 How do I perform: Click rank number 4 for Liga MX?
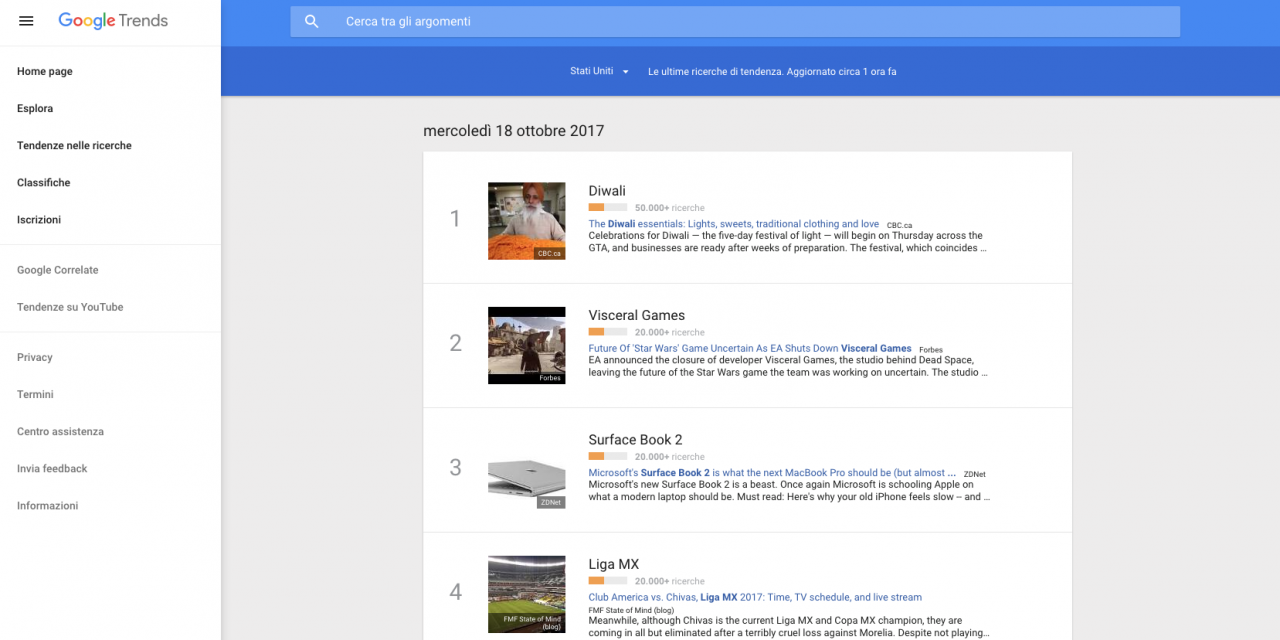point(455,592)
